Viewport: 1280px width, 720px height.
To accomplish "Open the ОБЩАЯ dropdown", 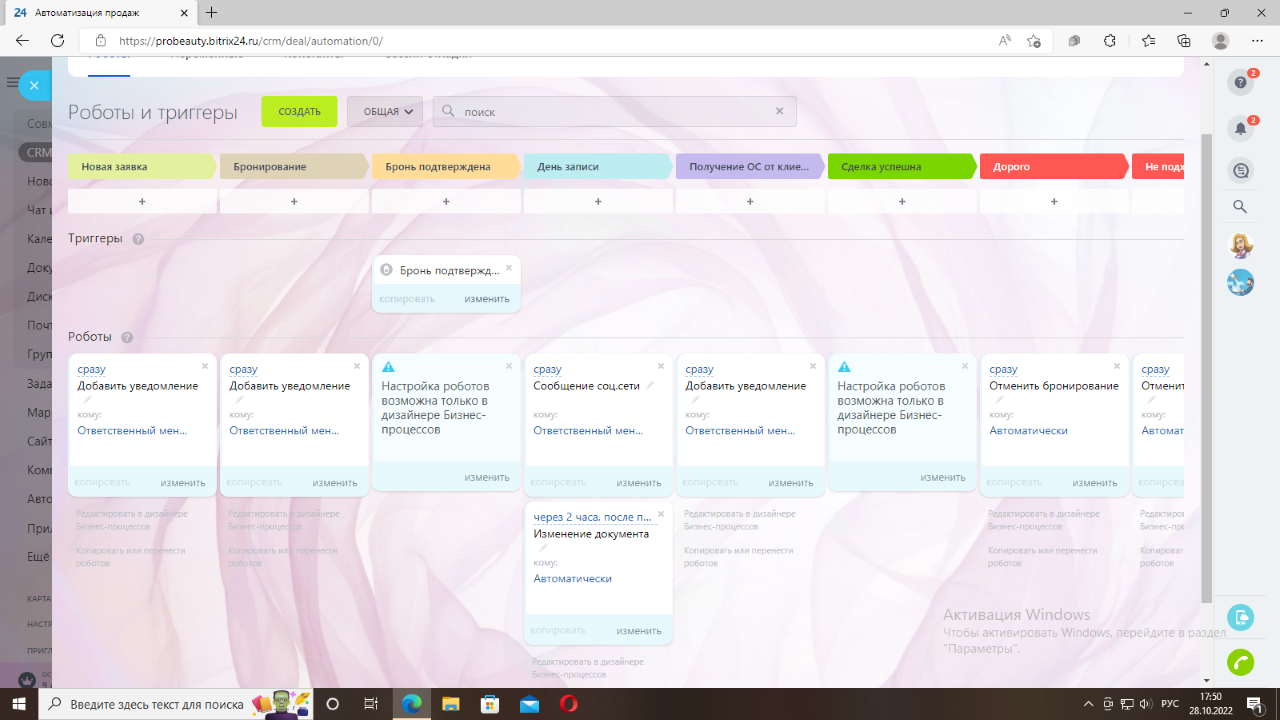I will pyautogui.click(x=385, y=112).
